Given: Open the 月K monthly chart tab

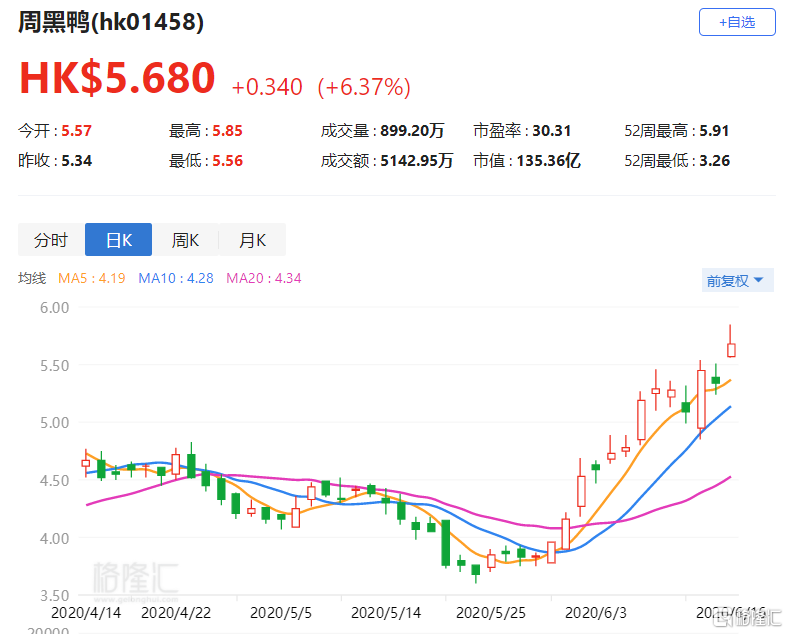Looking at the screenshot, I should coord(252,240).
